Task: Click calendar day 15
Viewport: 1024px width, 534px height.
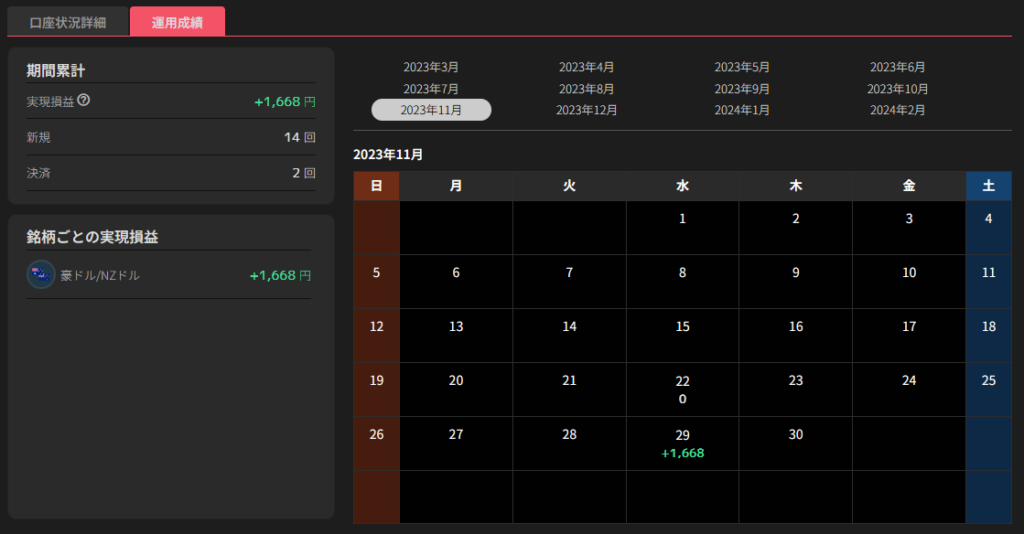Action: pyautogui.click(x=682, y=336)
